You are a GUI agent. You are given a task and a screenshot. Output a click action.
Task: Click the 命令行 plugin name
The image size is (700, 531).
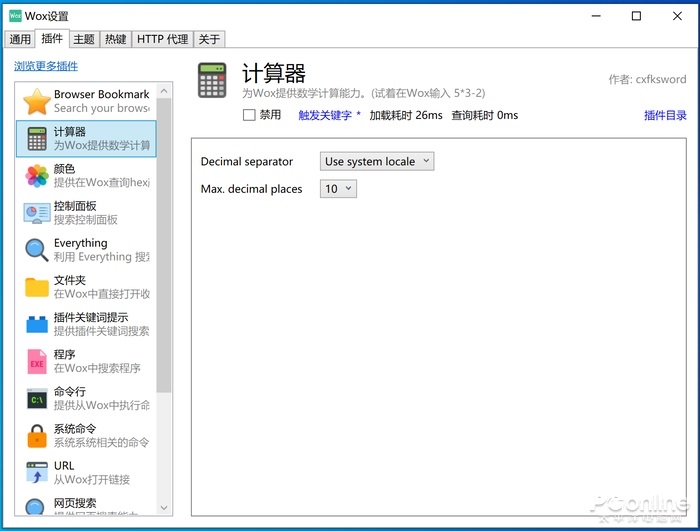pyautogui.click(x=70, y=391)
